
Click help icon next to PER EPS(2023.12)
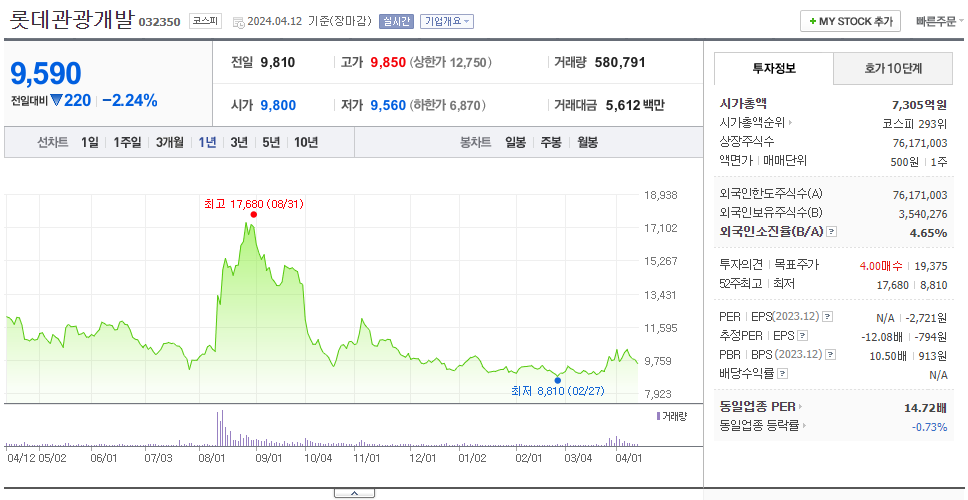[x=827, y=317]
